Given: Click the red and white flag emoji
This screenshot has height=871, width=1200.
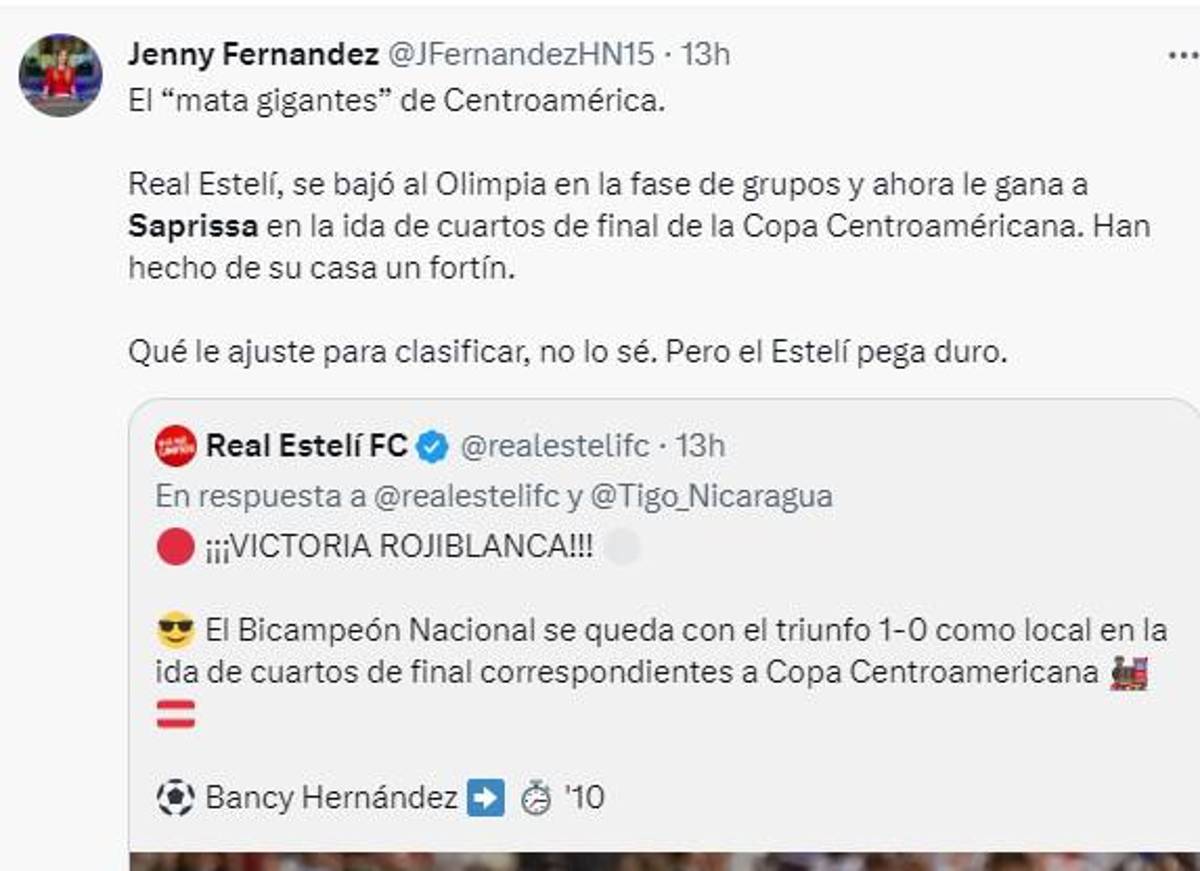Looking at the screenshot, I should (x=175, y=714).
